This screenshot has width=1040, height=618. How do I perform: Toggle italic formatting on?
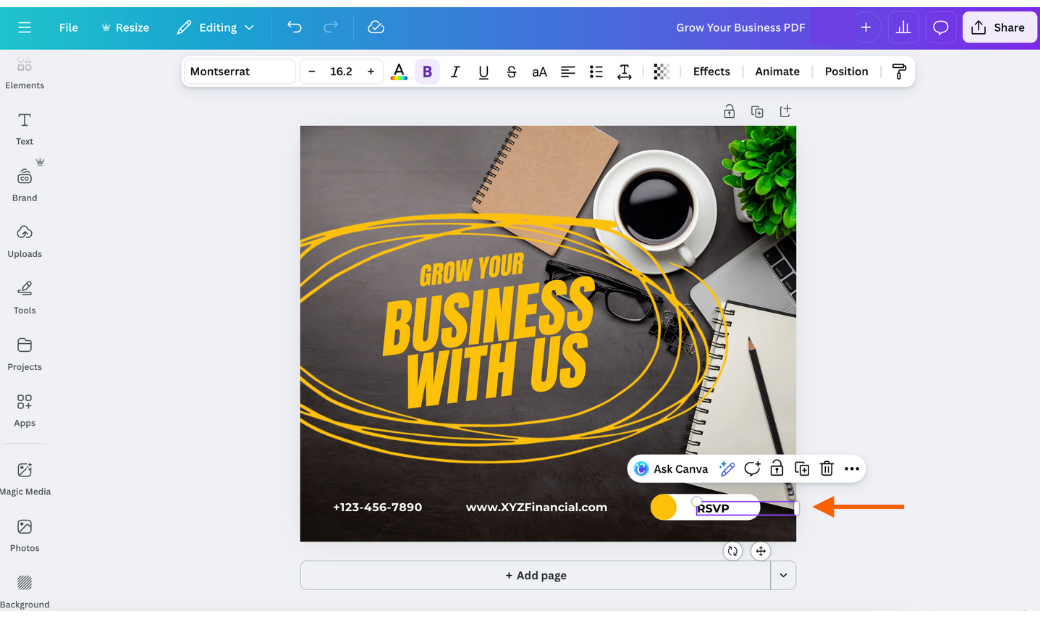click(455, 71)
